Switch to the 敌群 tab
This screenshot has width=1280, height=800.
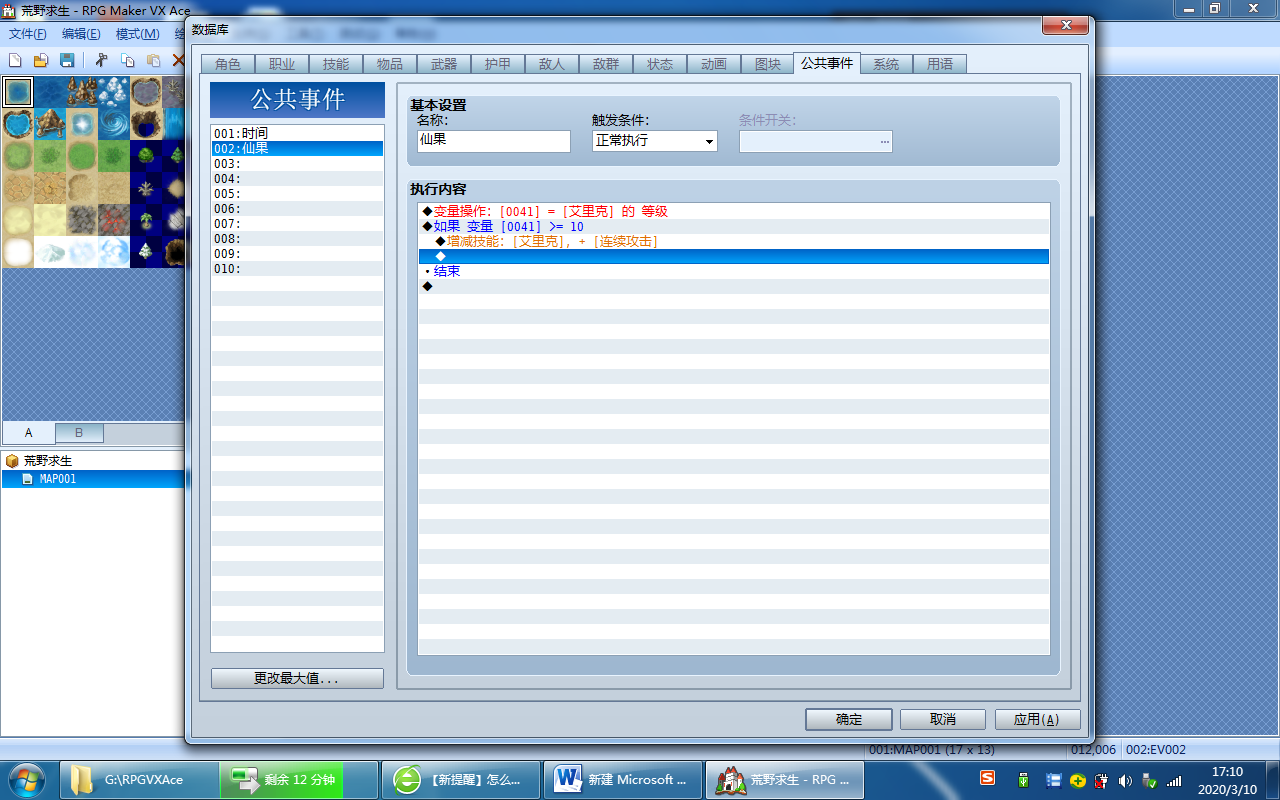(x=606, y=64)
